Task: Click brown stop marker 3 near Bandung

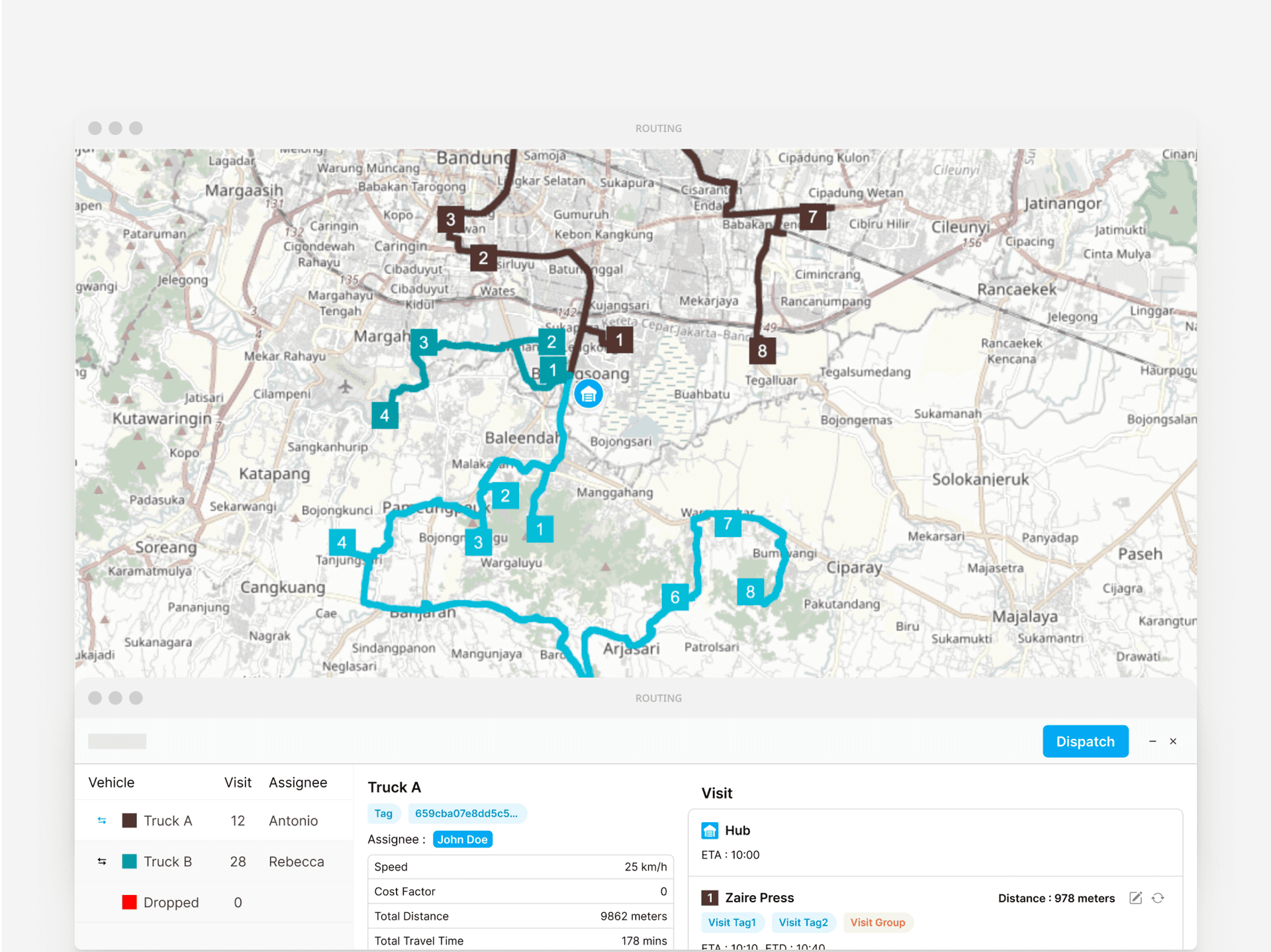Action: tap(450, 219)
